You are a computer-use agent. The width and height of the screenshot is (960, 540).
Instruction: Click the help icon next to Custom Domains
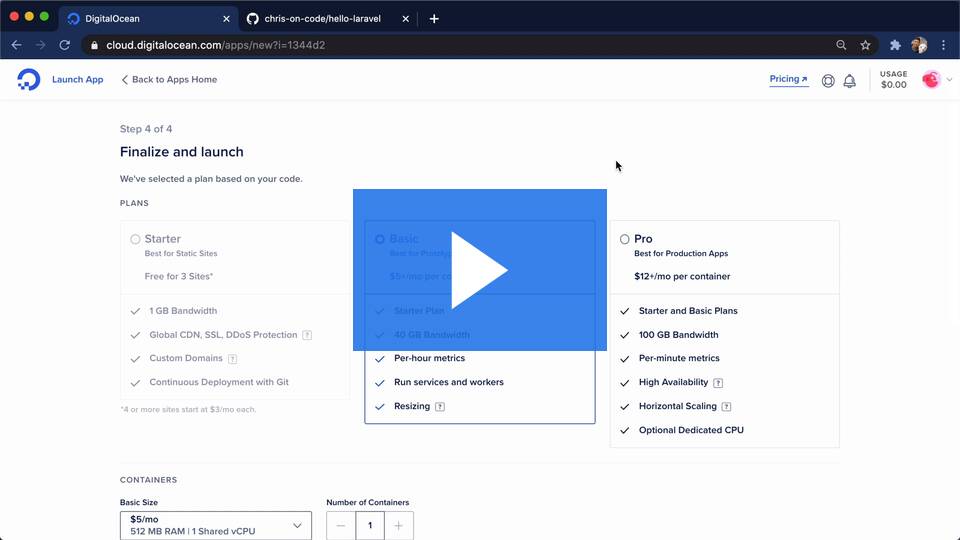[x=233, y=359]
